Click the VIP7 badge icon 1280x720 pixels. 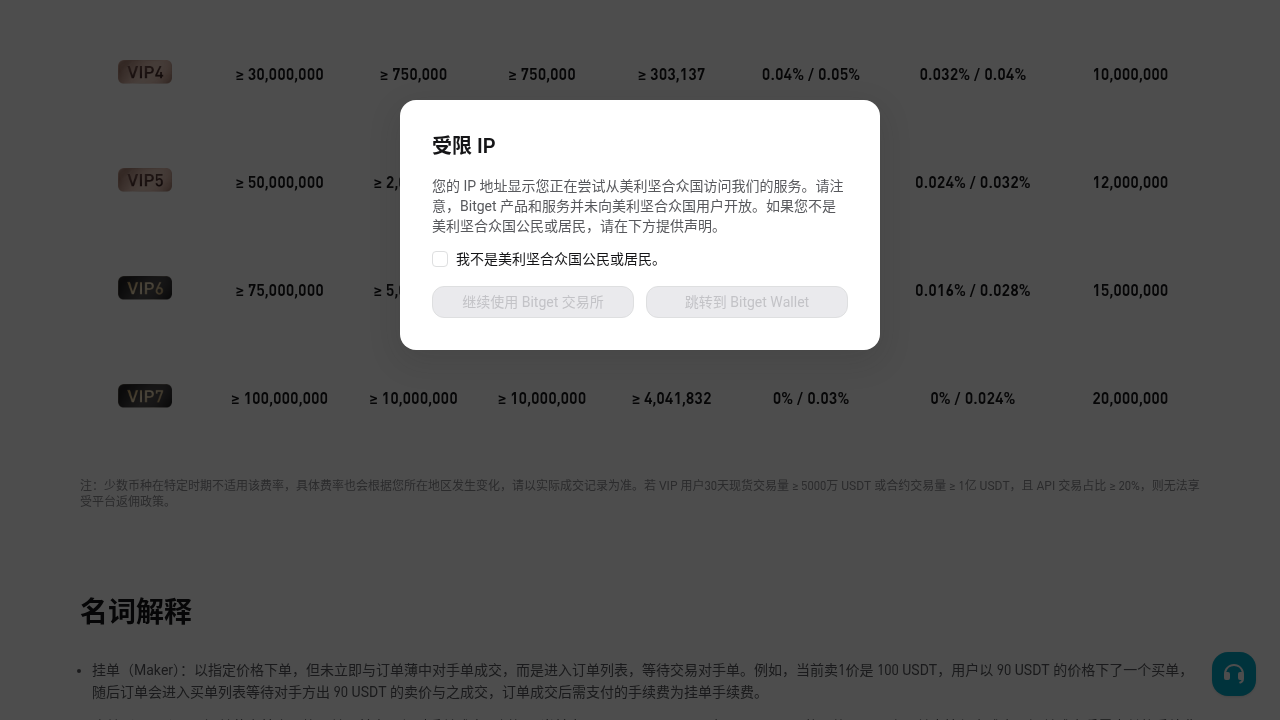[x=145, y=396]
